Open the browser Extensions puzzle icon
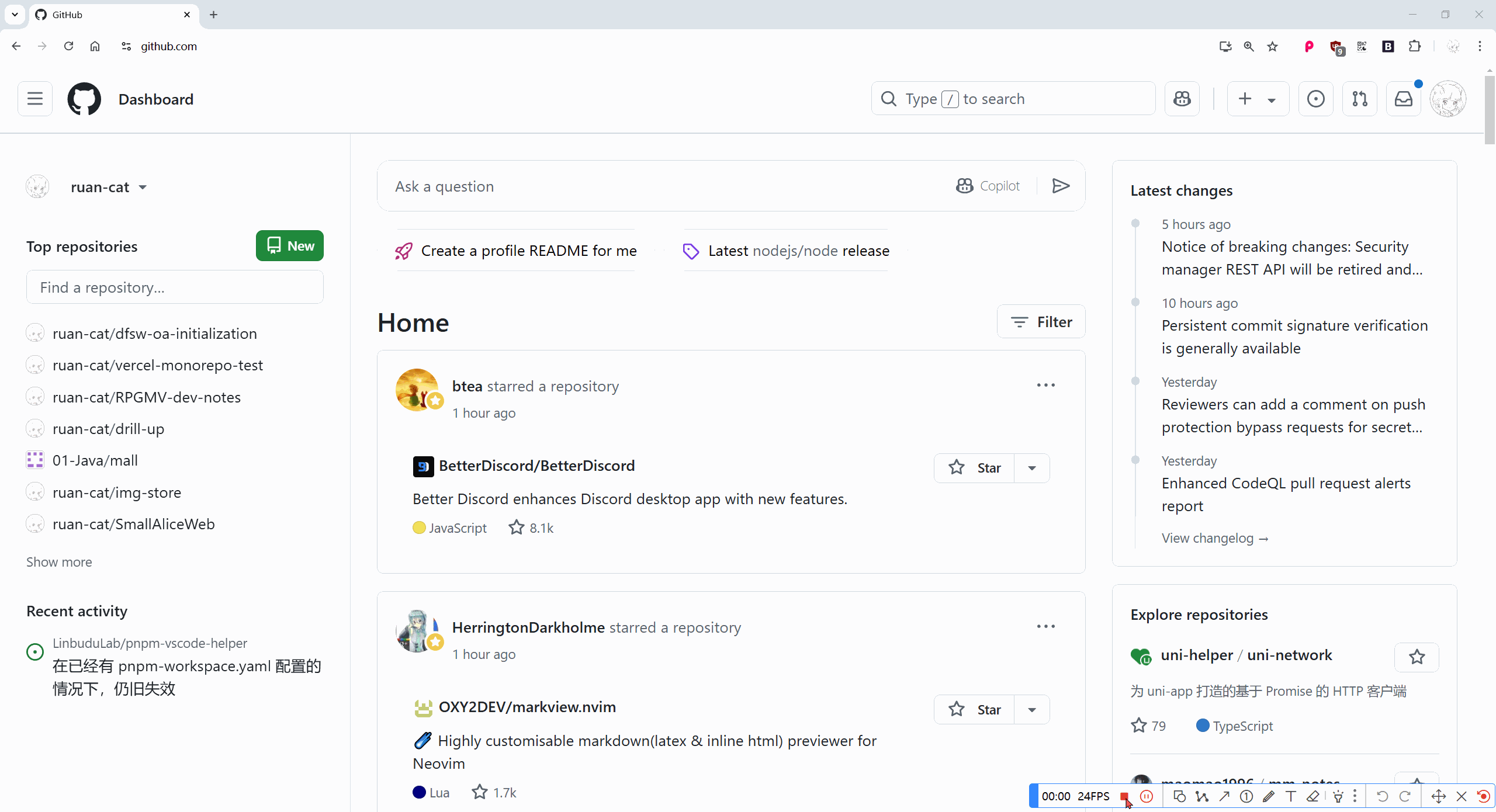The image size is (1496, 812). pyautogui.click(x=1415, y=46)
